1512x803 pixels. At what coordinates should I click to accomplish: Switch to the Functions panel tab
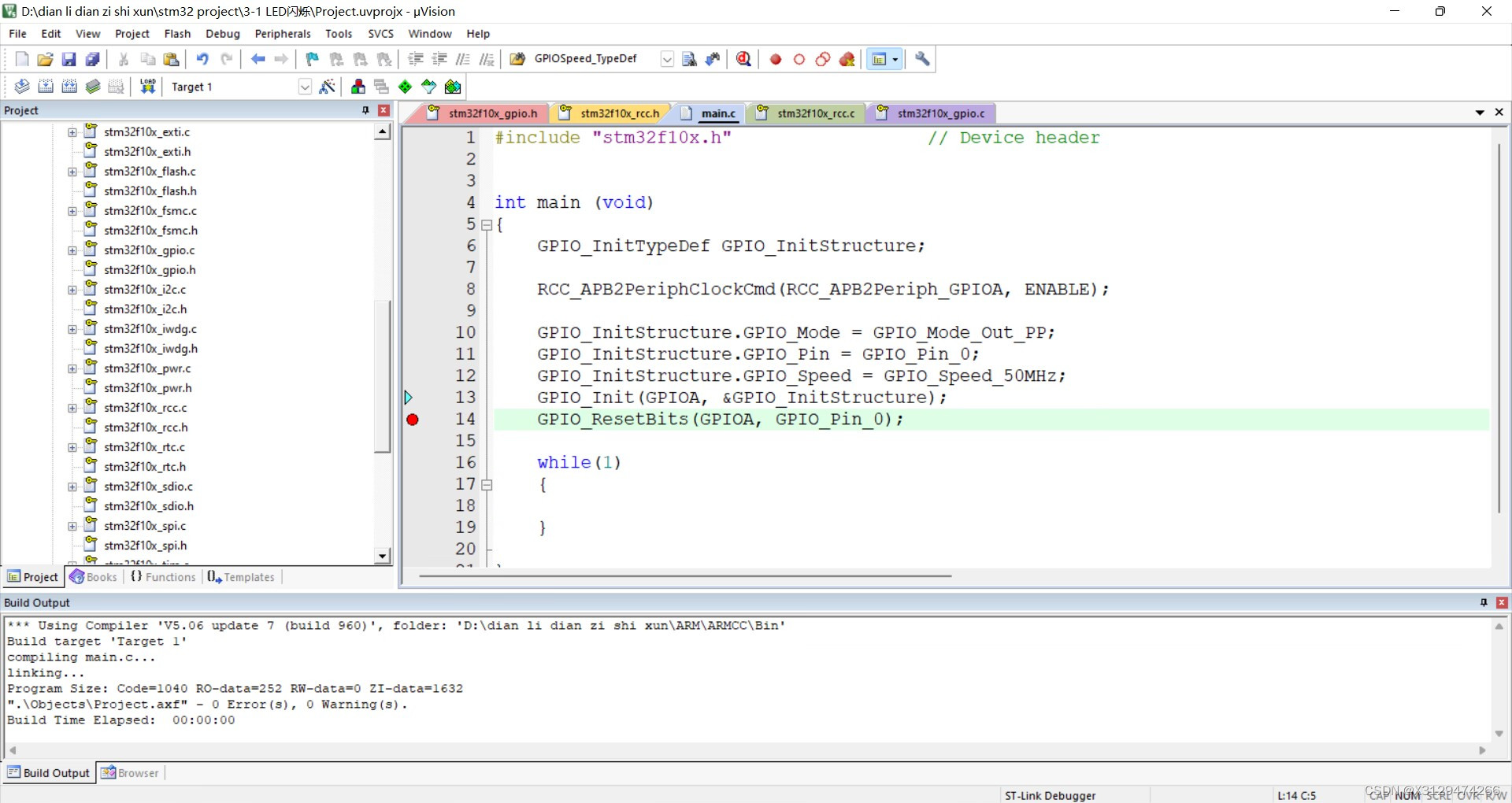coord(162,577)
